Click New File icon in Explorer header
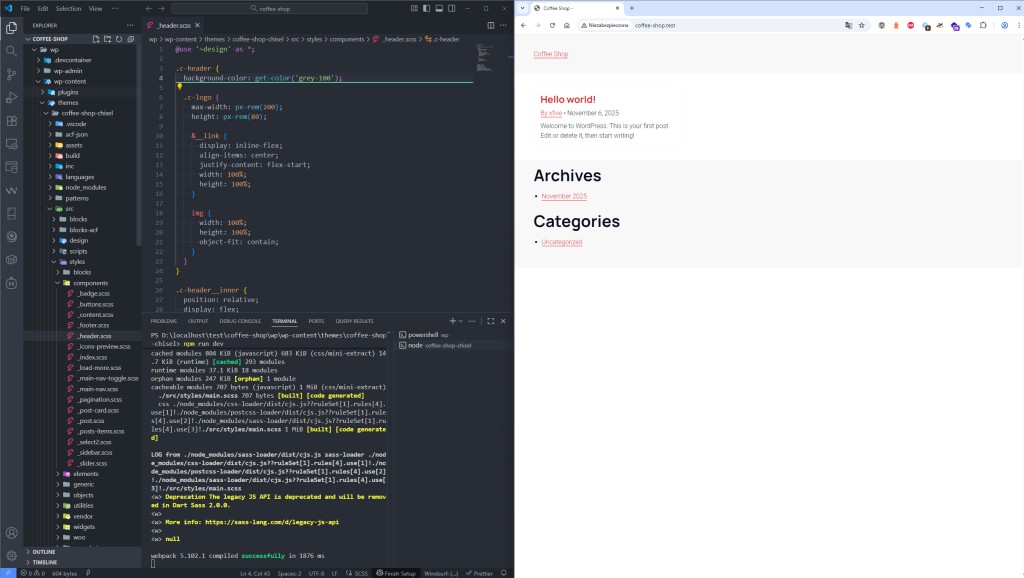Image resolution: width=1024 pixels, height=578 pixels. click(96, 39)
